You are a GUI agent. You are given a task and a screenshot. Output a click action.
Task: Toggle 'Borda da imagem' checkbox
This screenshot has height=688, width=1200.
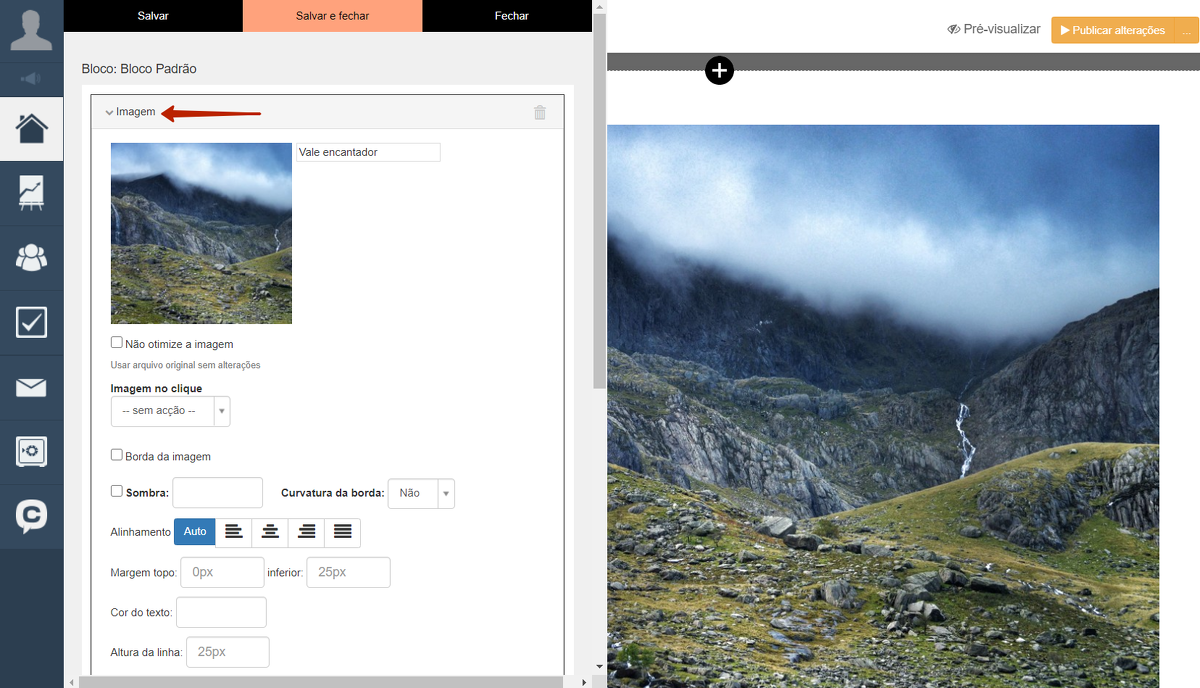tap(117, 455)
